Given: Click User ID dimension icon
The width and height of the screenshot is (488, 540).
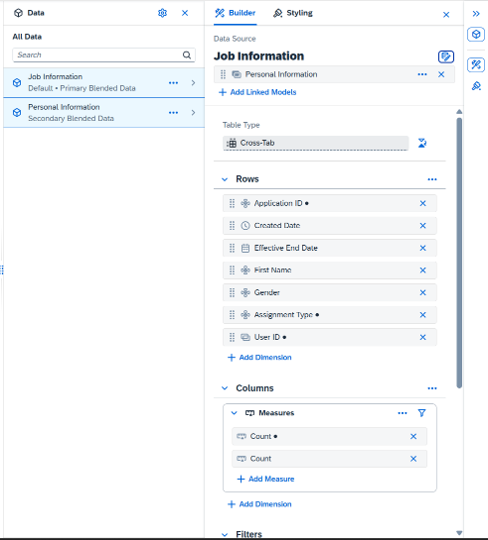Looking at the screenshot, I should click(245, 338).
